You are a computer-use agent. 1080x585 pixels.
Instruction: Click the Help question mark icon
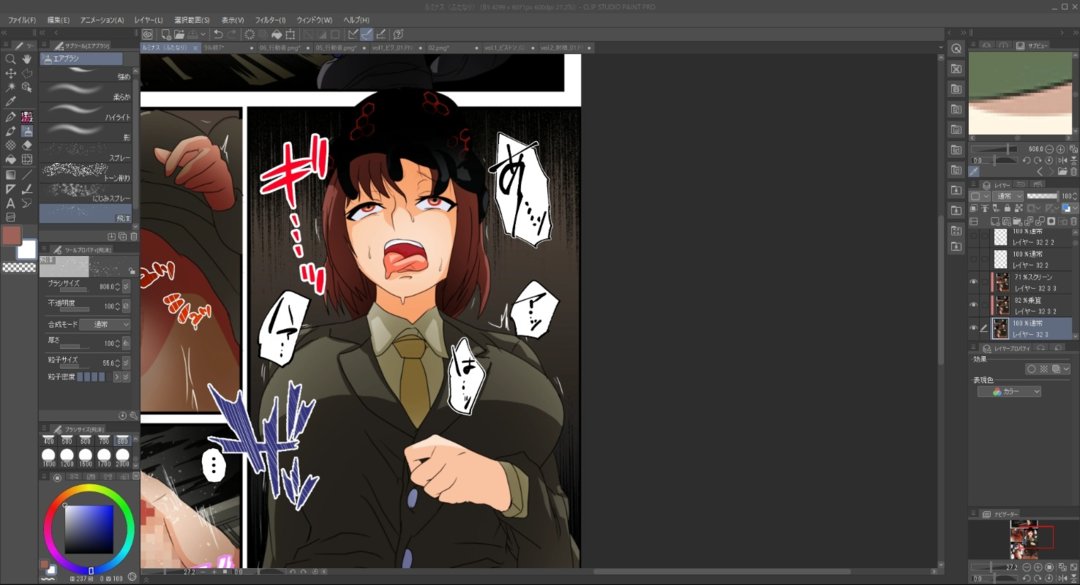[398, 34]
